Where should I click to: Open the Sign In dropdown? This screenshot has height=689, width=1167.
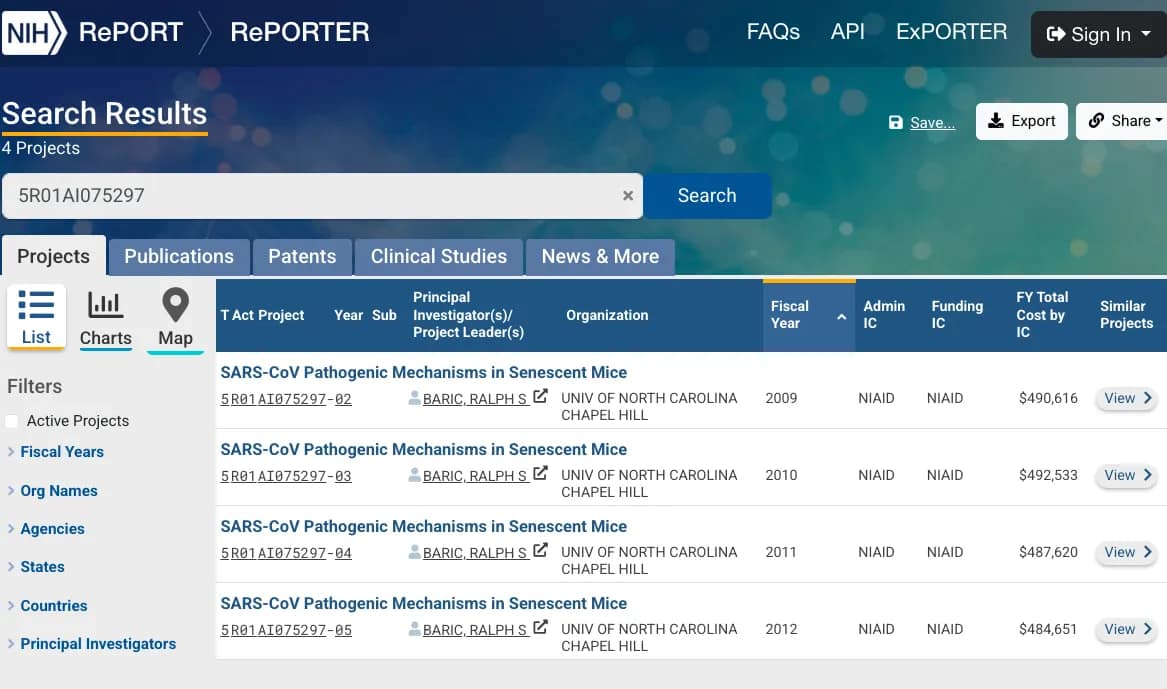point(1099,34)
